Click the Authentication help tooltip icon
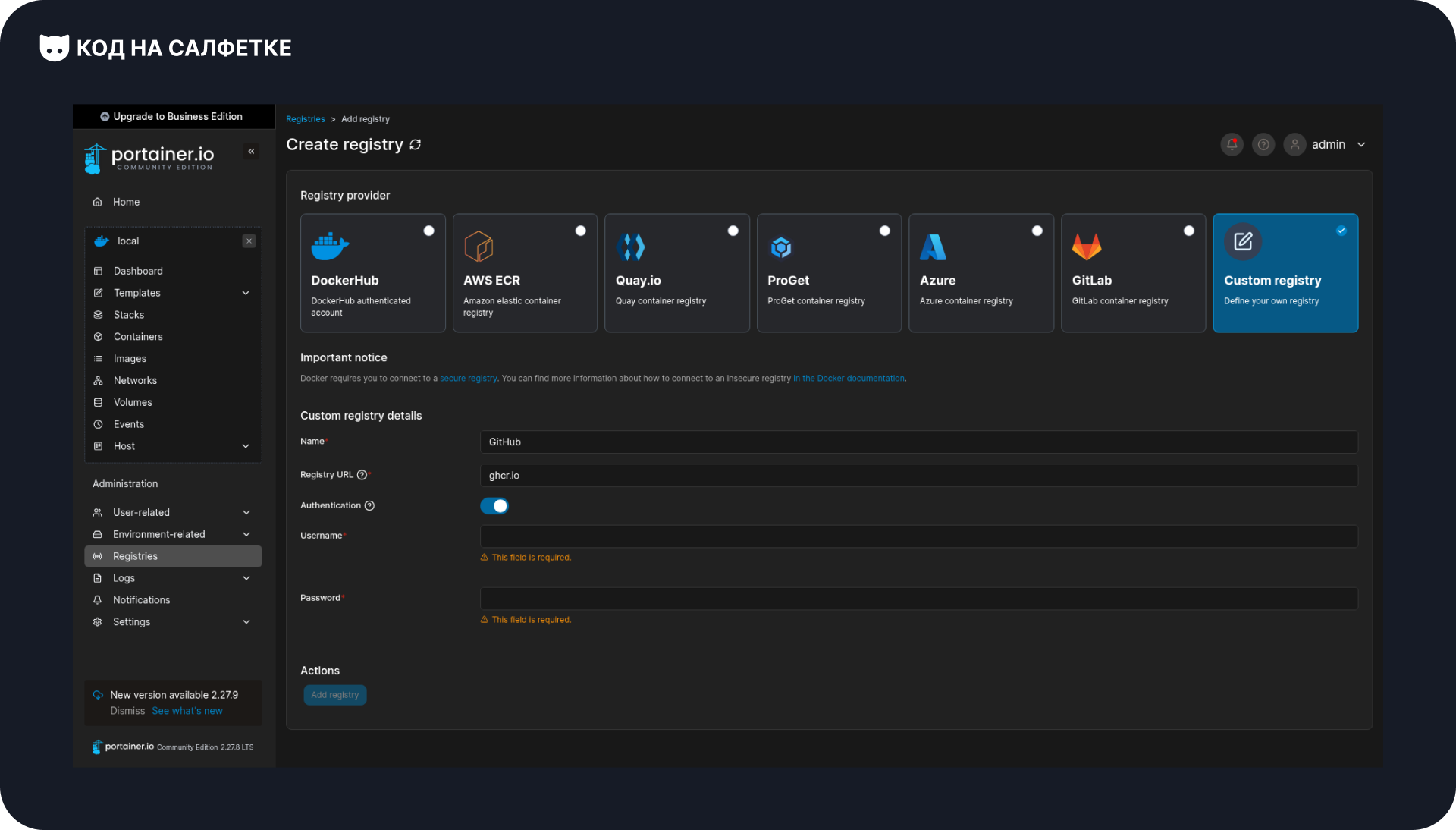This screenshot has height=830, width=1456. click(x=369, y=506)
